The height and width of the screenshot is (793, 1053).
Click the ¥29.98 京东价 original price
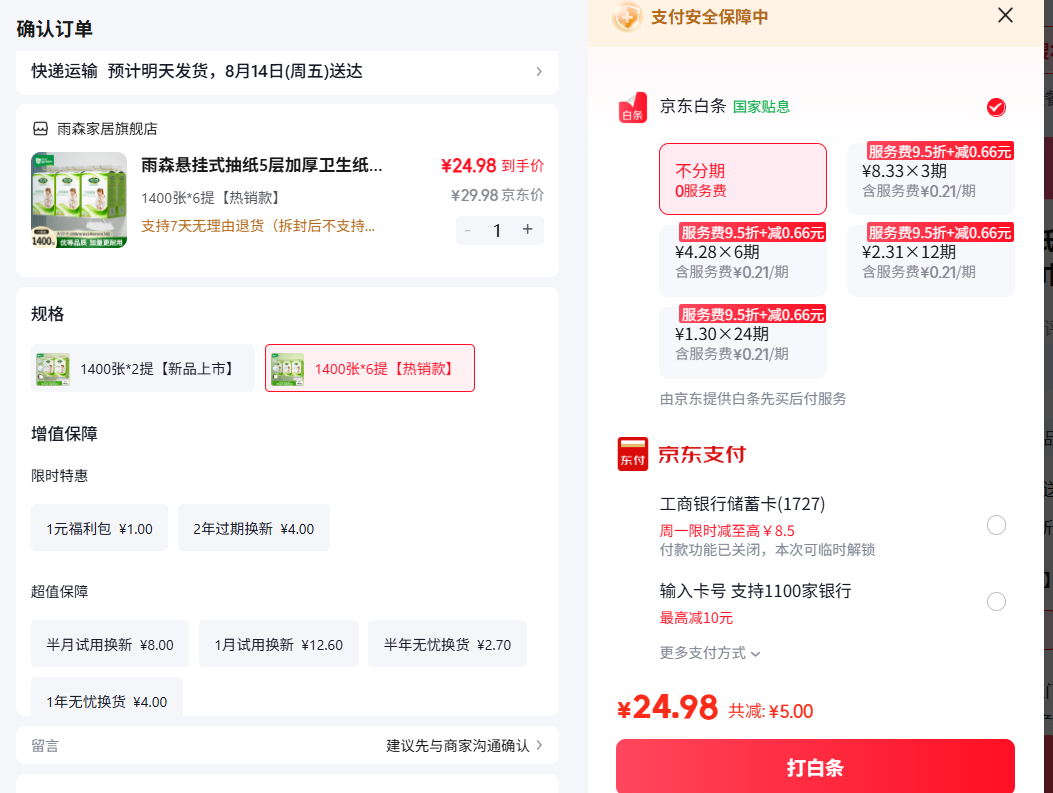(497, 195)
